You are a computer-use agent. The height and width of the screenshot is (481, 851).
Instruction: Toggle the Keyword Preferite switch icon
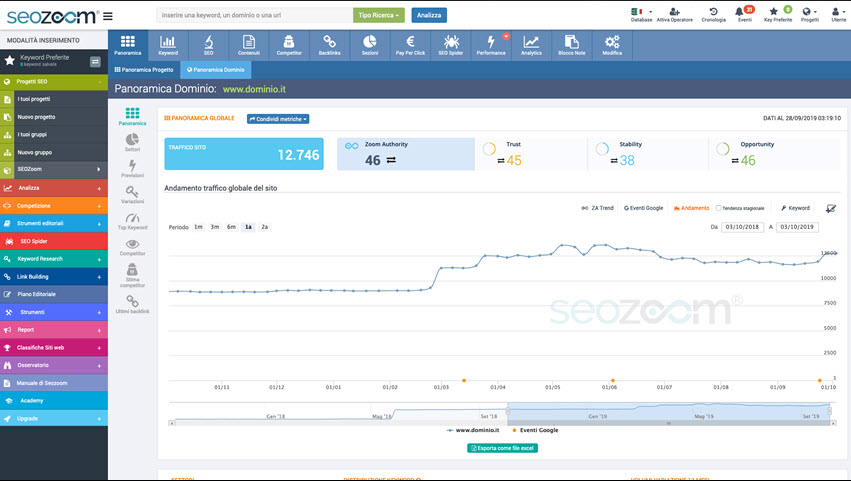[96, 62]
